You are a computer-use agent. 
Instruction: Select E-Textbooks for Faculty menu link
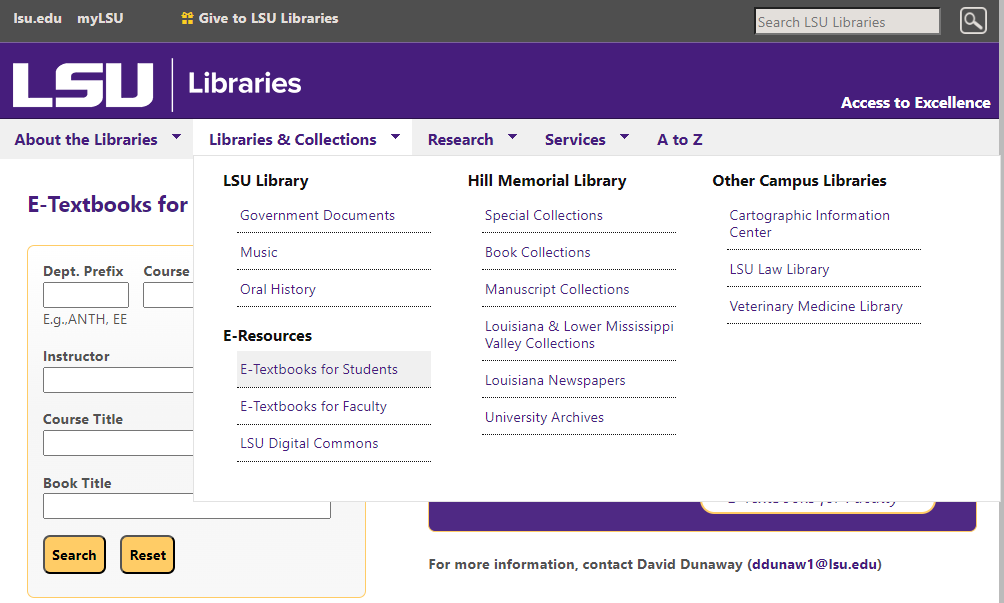pos(314,406)
